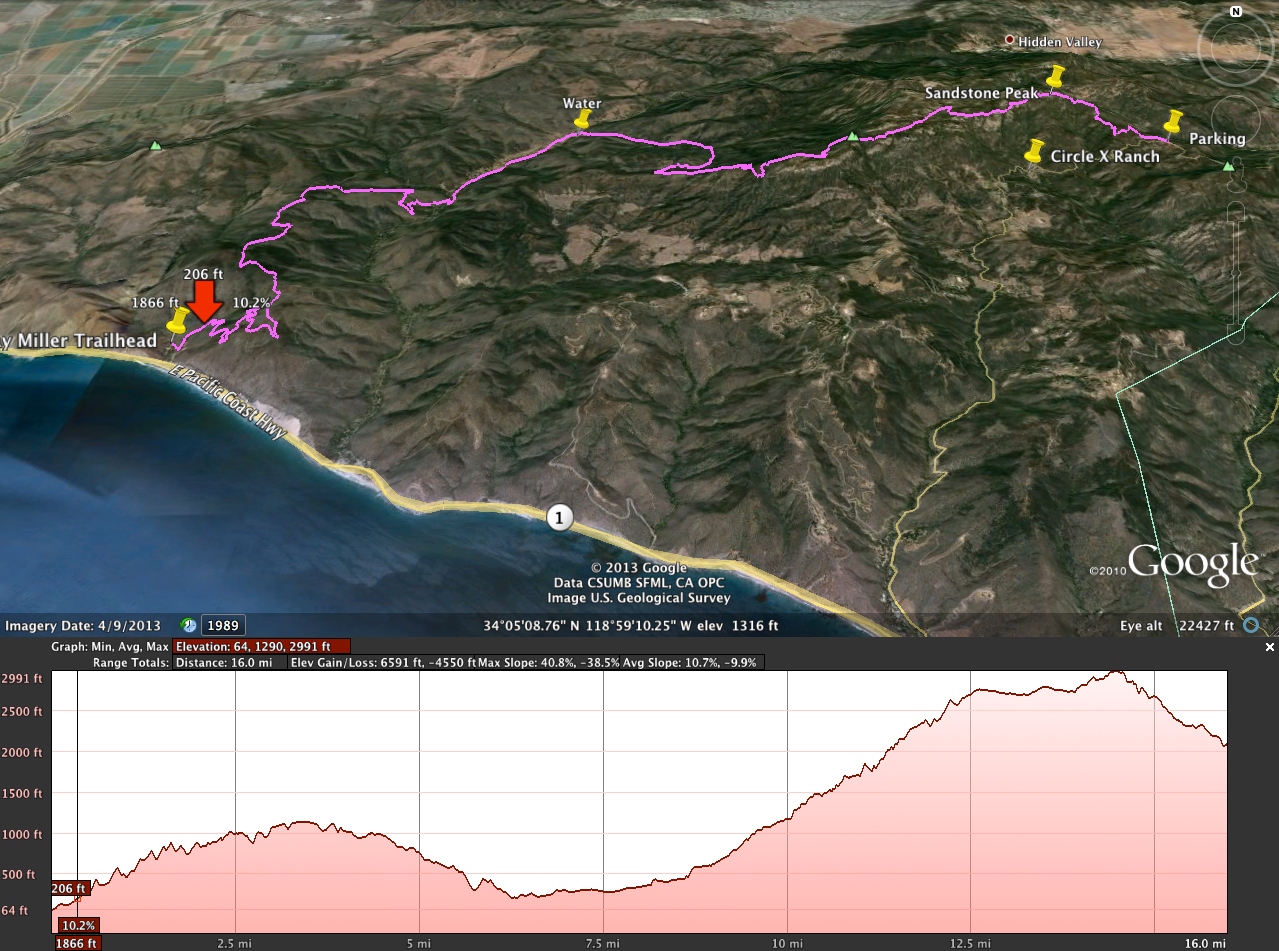Click the Circle X Ranch pushpin
Viewport: 1279px width, 951px height.
click(x=1034, y=152)
